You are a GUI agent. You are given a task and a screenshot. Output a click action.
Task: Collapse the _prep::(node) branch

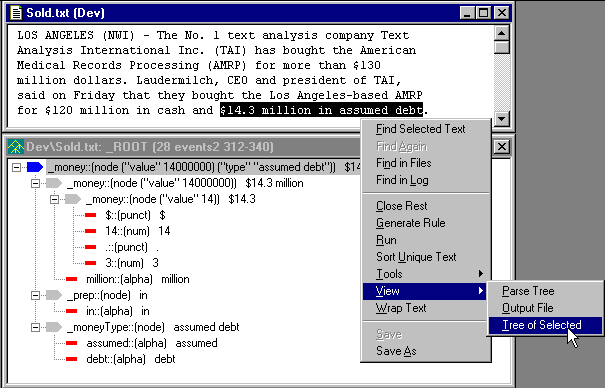pyautogui.click(x=35, y=295)
